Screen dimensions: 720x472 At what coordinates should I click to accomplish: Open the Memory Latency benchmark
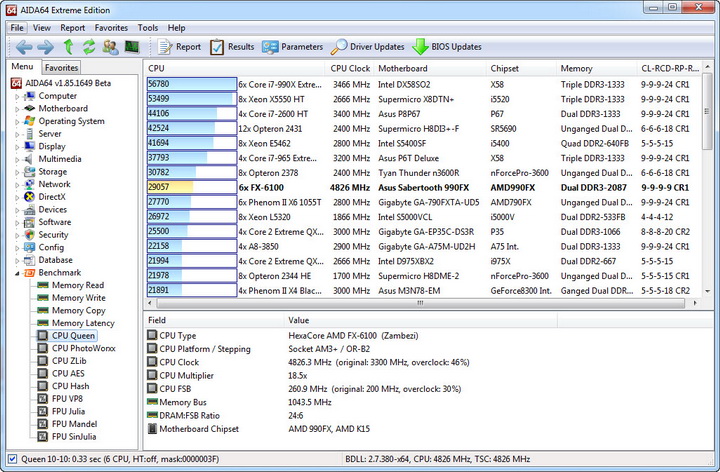(x=83, y=323)
